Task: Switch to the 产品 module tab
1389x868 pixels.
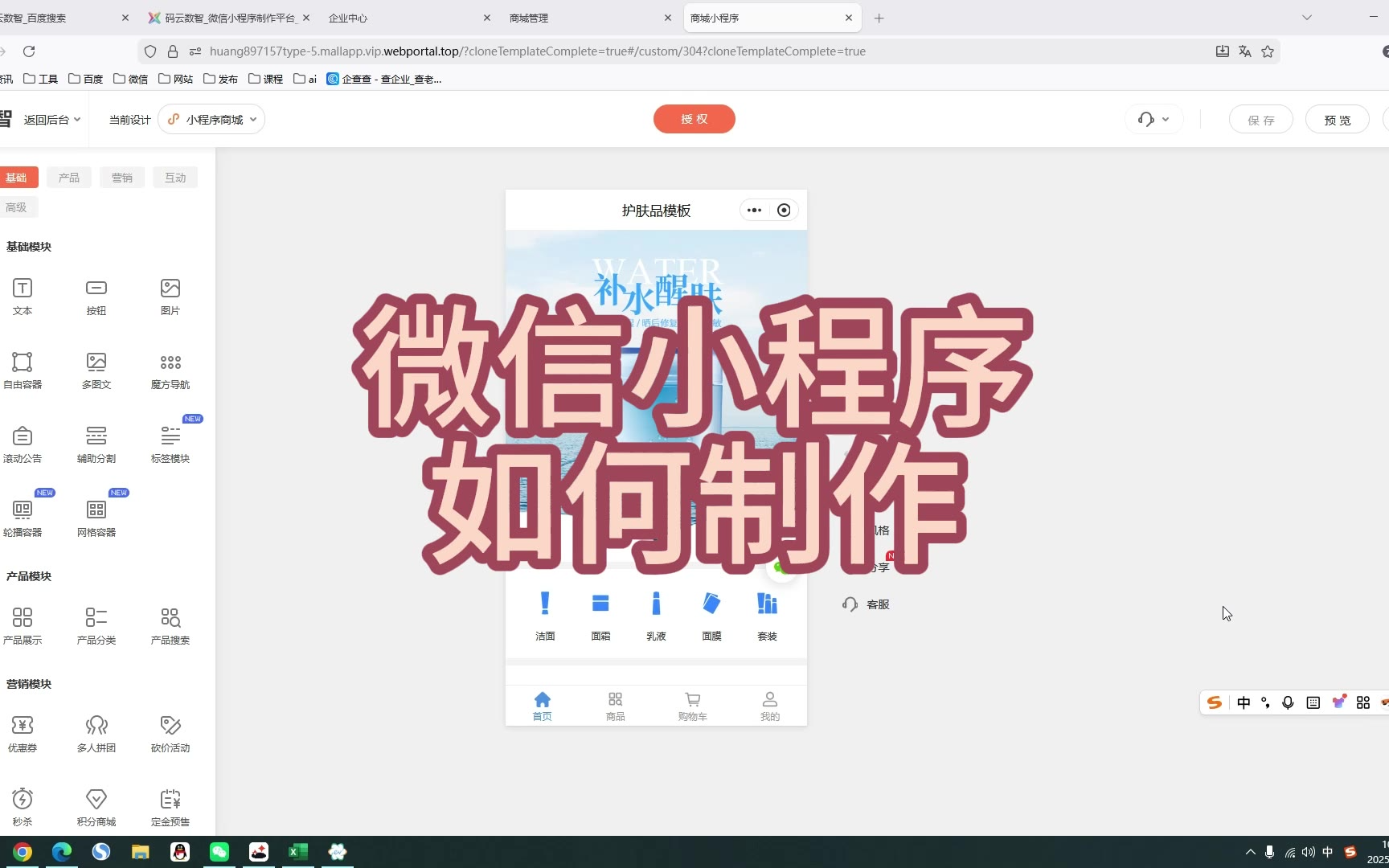Action: coord(69,178)
